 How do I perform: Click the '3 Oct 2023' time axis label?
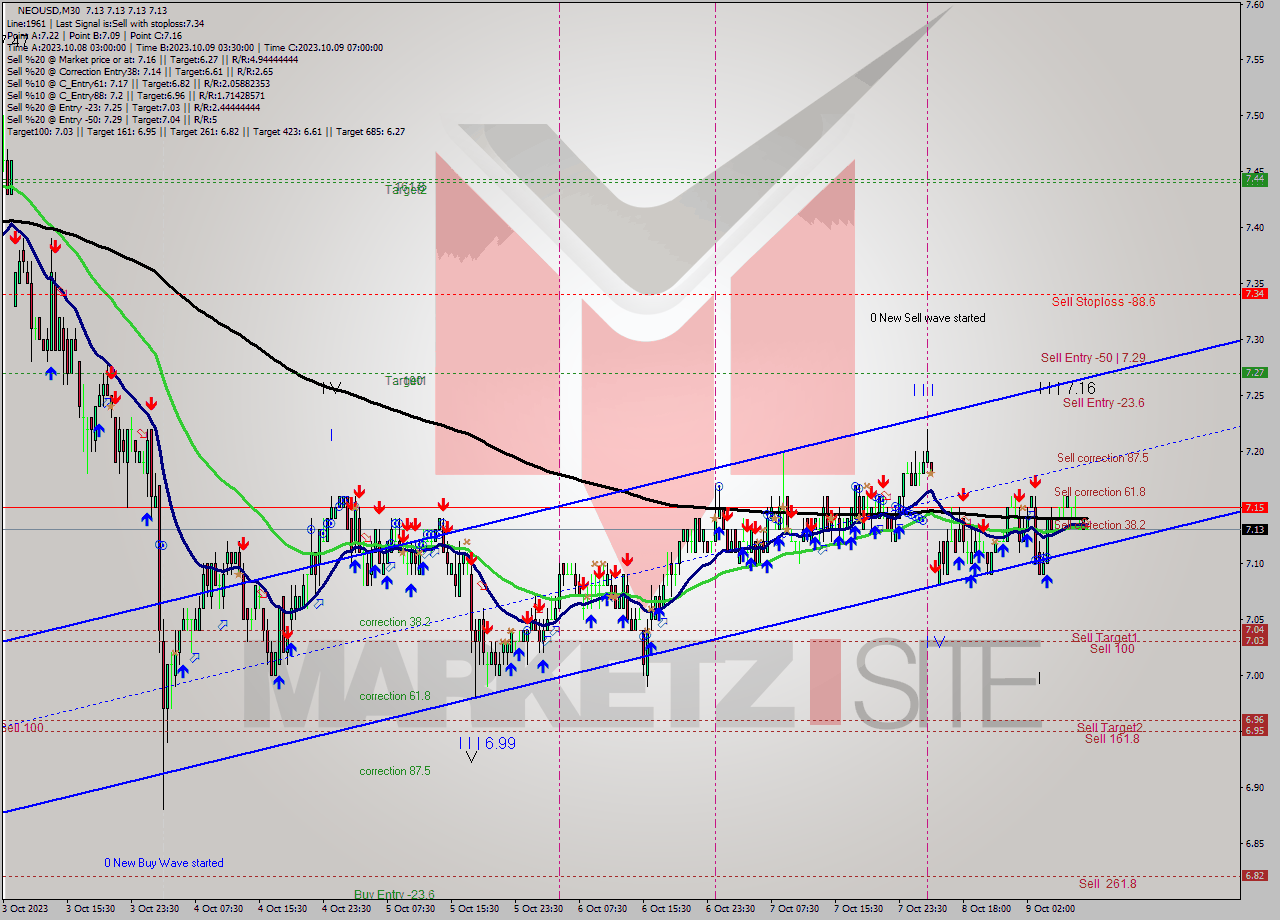pyautogui.click(x=25, y=909)
